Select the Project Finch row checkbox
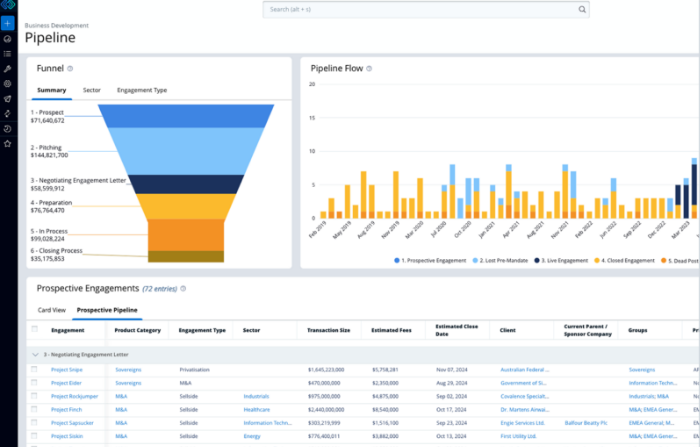 click(34, 409)
